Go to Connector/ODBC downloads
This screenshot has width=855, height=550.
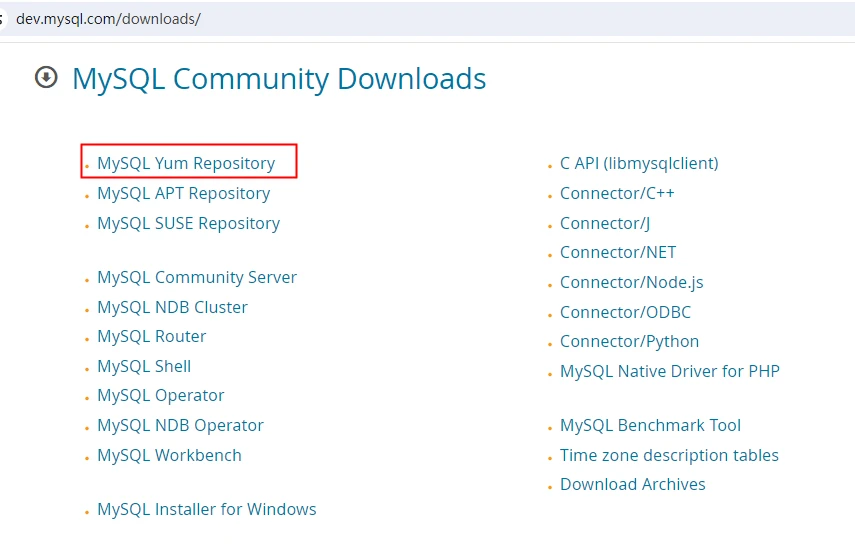point(625,312)
